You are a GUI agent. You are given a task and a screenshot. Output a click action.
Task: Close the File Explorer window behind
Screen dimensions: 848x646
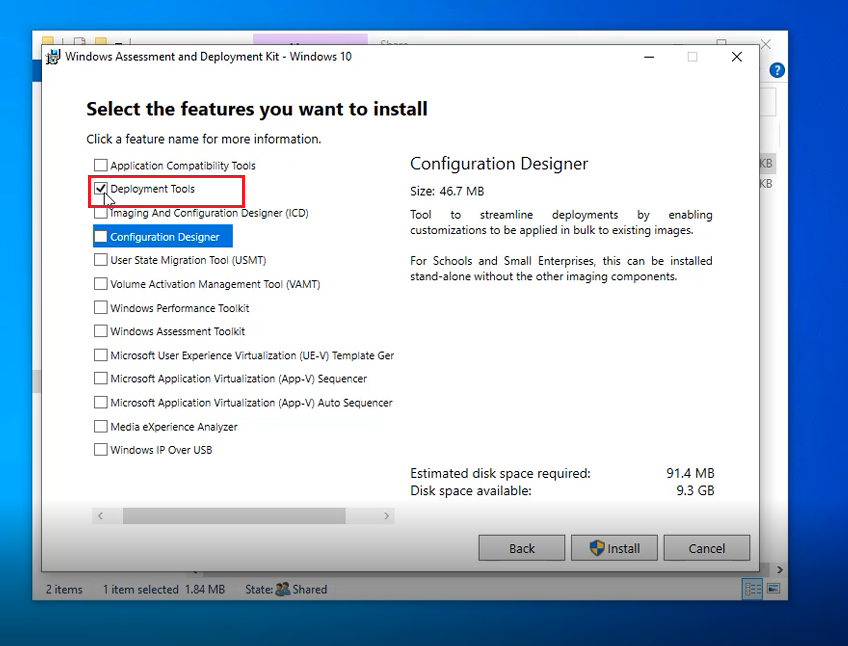tap(766, 44)
